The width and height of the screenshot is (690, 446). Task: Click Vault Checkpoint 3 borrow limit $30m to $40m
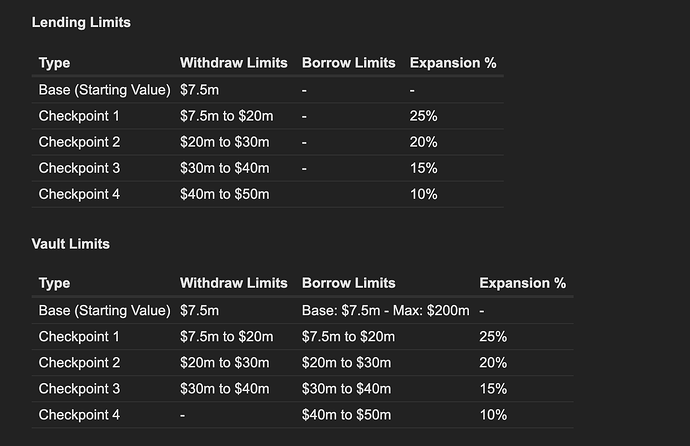coord(346,389)
